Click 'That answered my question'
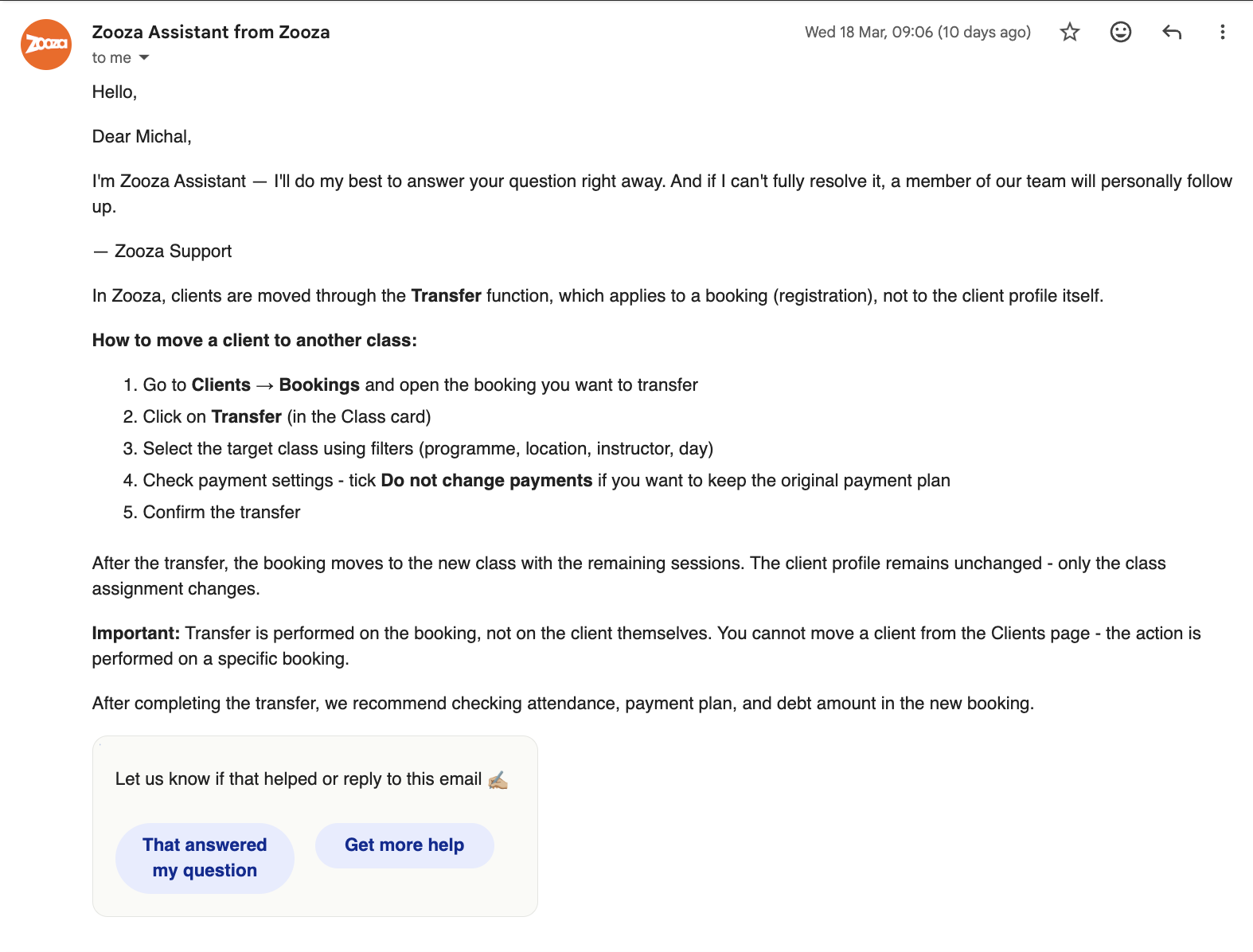 (204, 857)
